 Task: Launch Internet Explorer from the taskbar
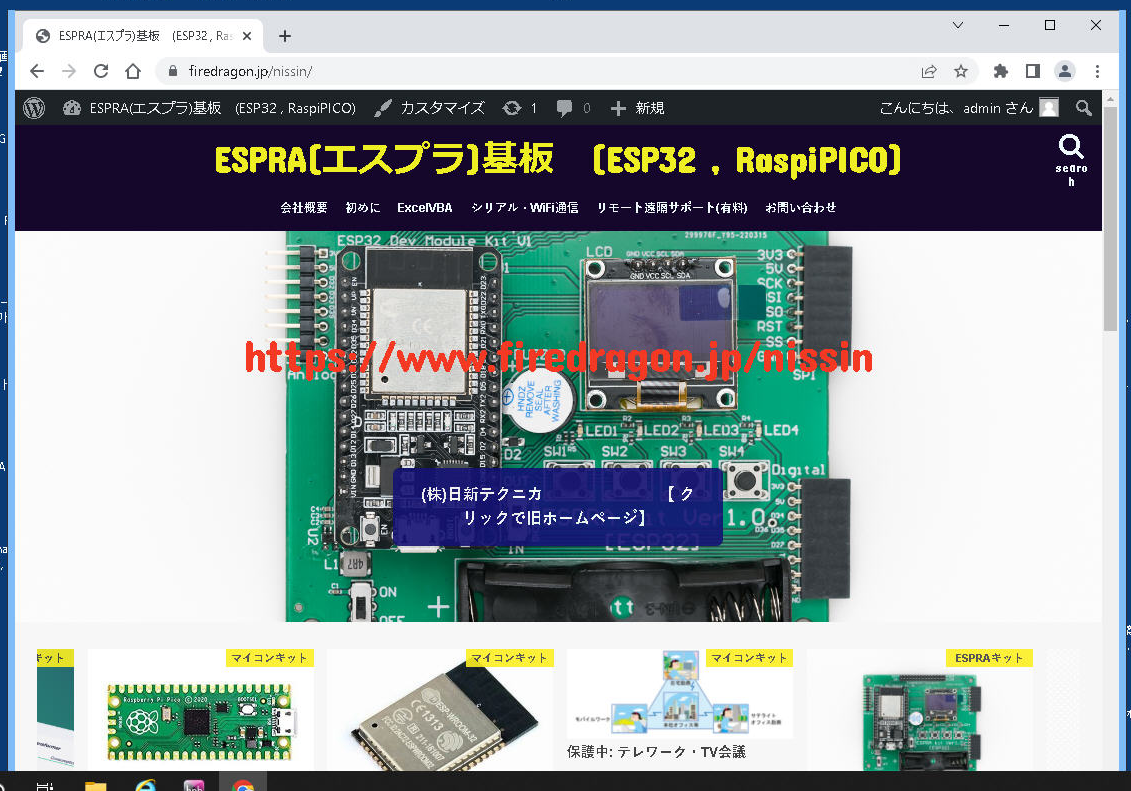coord(145,785)
